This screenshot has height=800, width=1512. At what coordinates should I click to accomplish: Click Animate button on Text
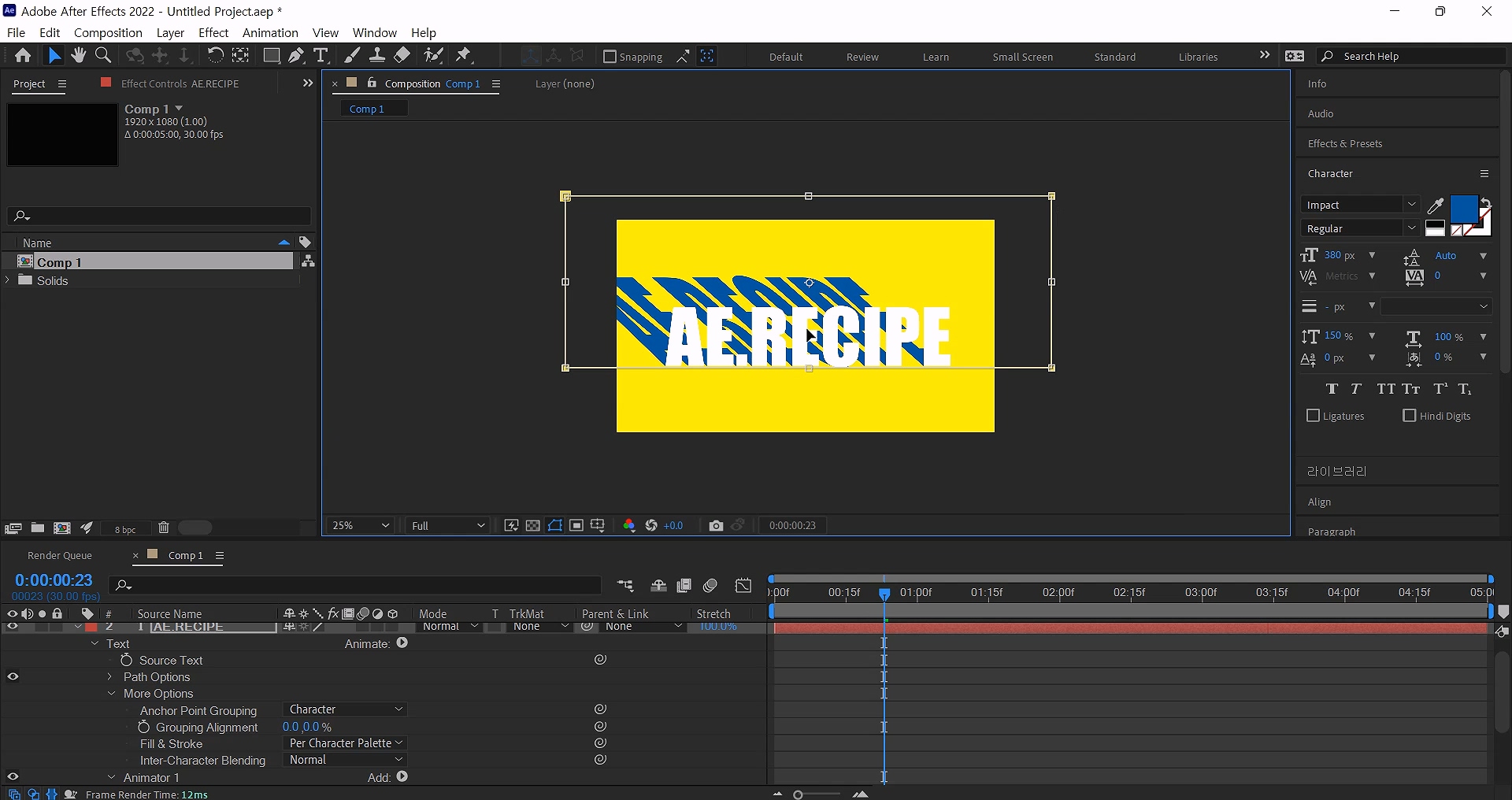click(402, 643)
